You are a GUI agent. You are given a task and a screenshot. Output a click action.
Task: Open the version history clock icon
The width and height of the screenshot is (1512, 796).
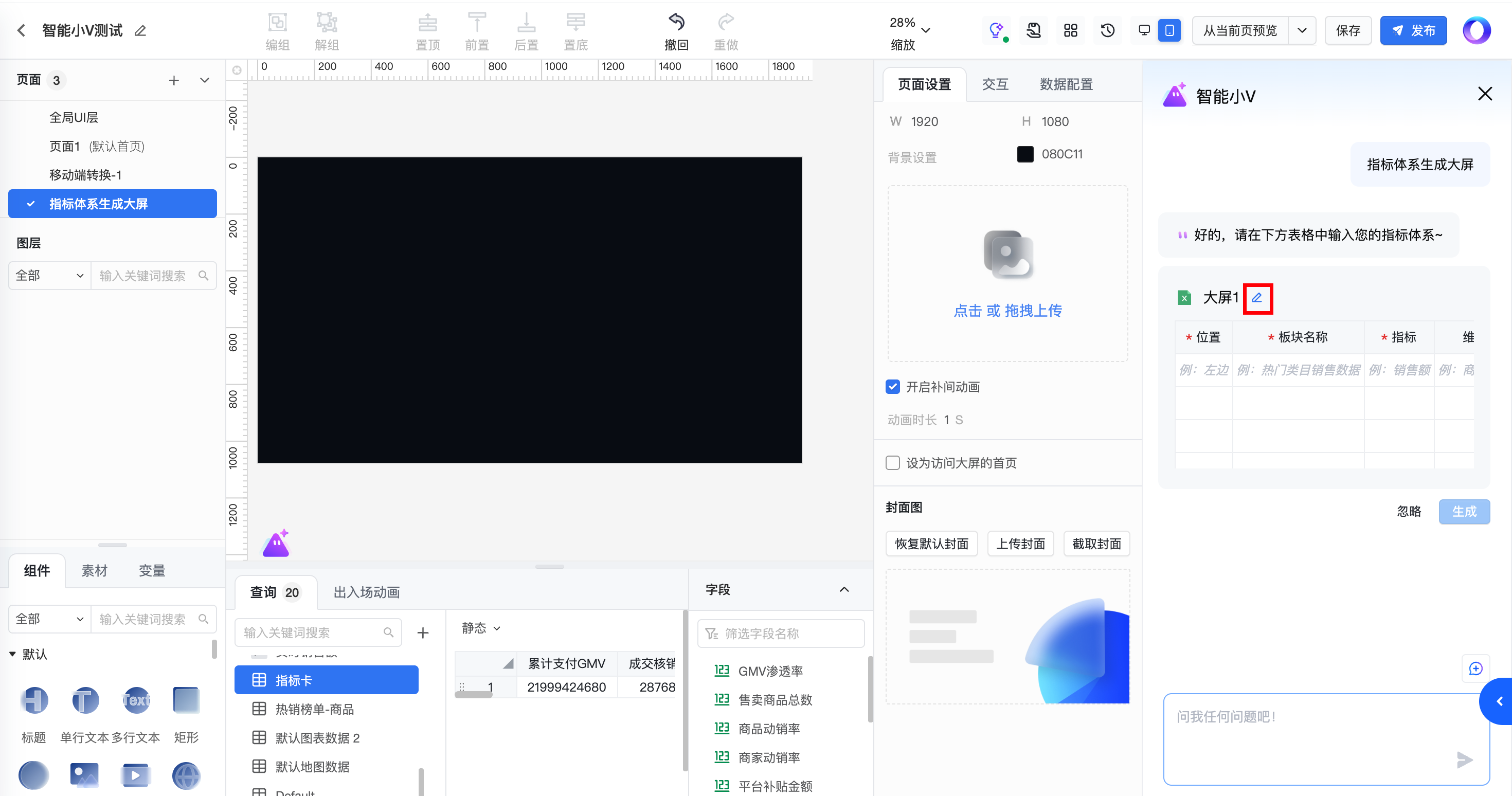click(1107, 30)
